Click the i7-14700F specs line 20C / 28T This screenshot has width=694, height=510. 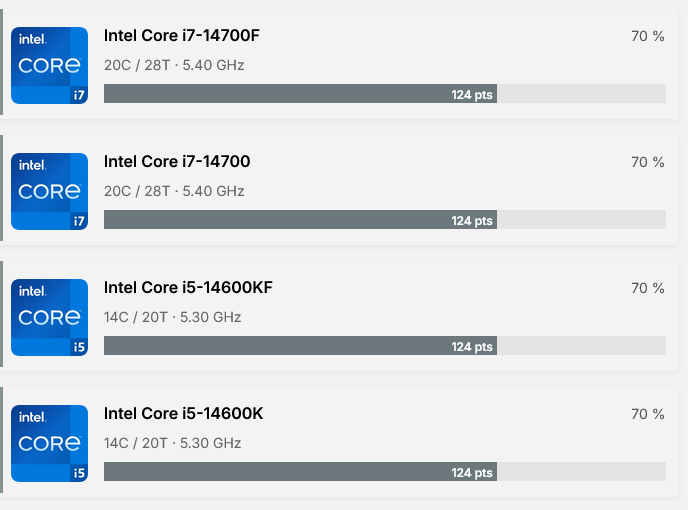[174, 65]
